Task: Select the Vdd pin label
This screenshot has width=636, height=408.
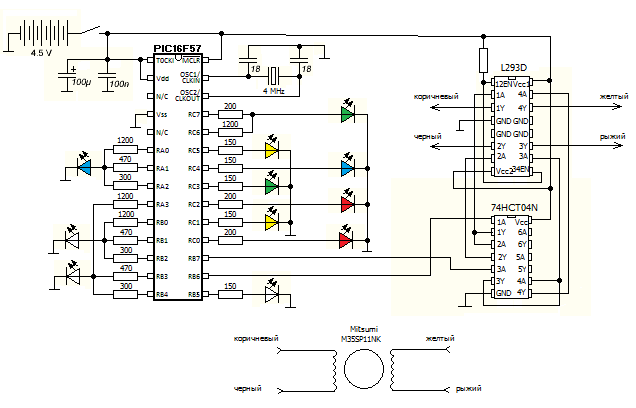Action: [163, 79]
